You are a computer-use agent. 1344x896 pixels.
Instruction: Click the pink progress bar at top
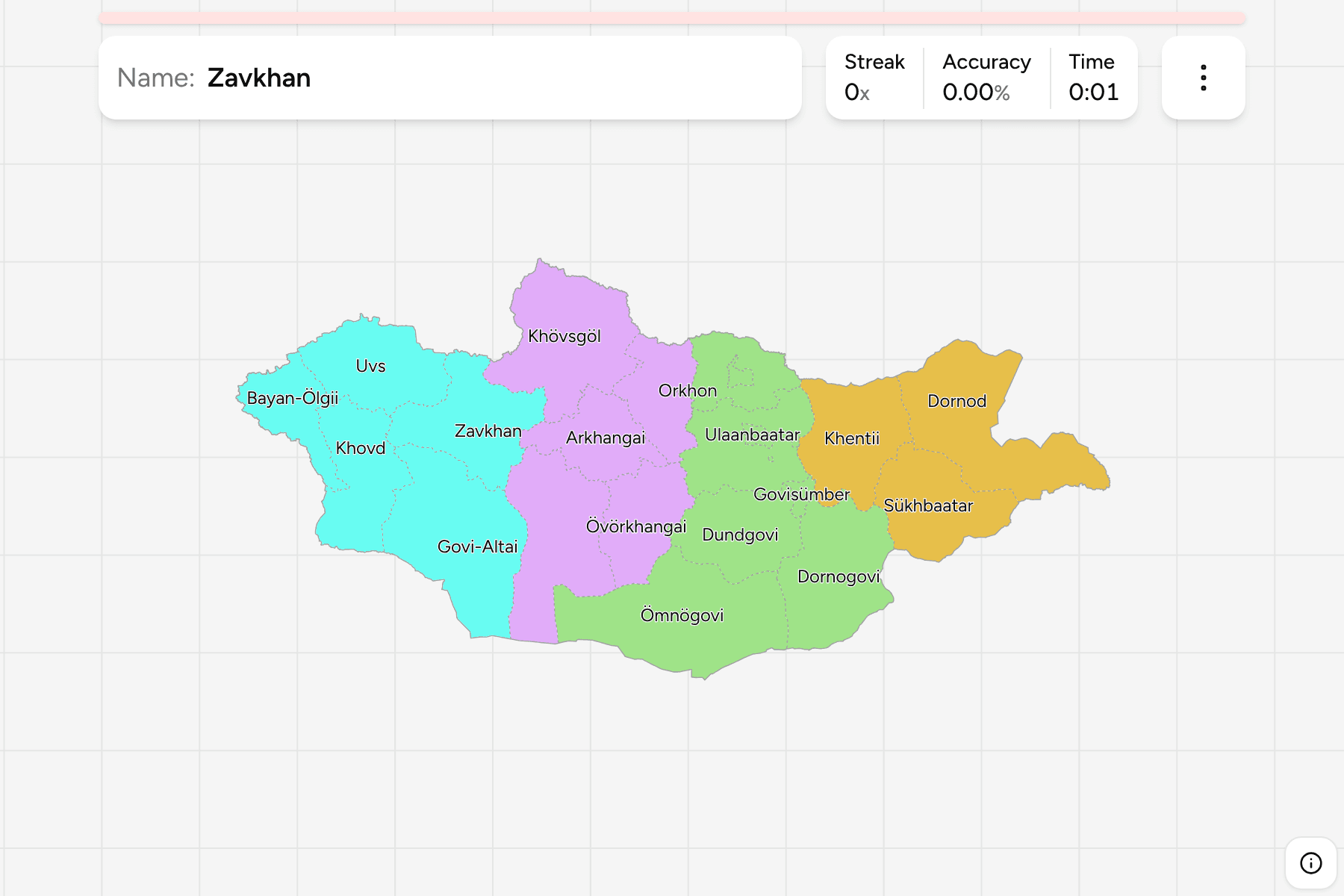[672, 18]
